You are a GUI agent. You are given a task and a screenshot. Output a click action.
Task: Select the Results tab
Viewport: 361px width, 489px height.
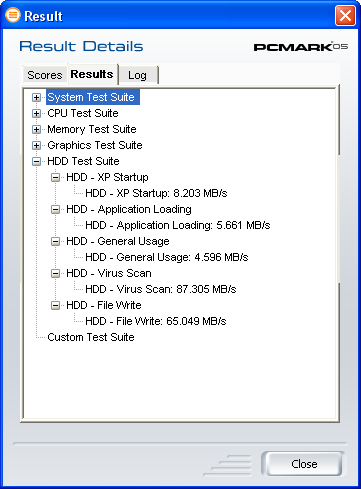coord(92,74)
